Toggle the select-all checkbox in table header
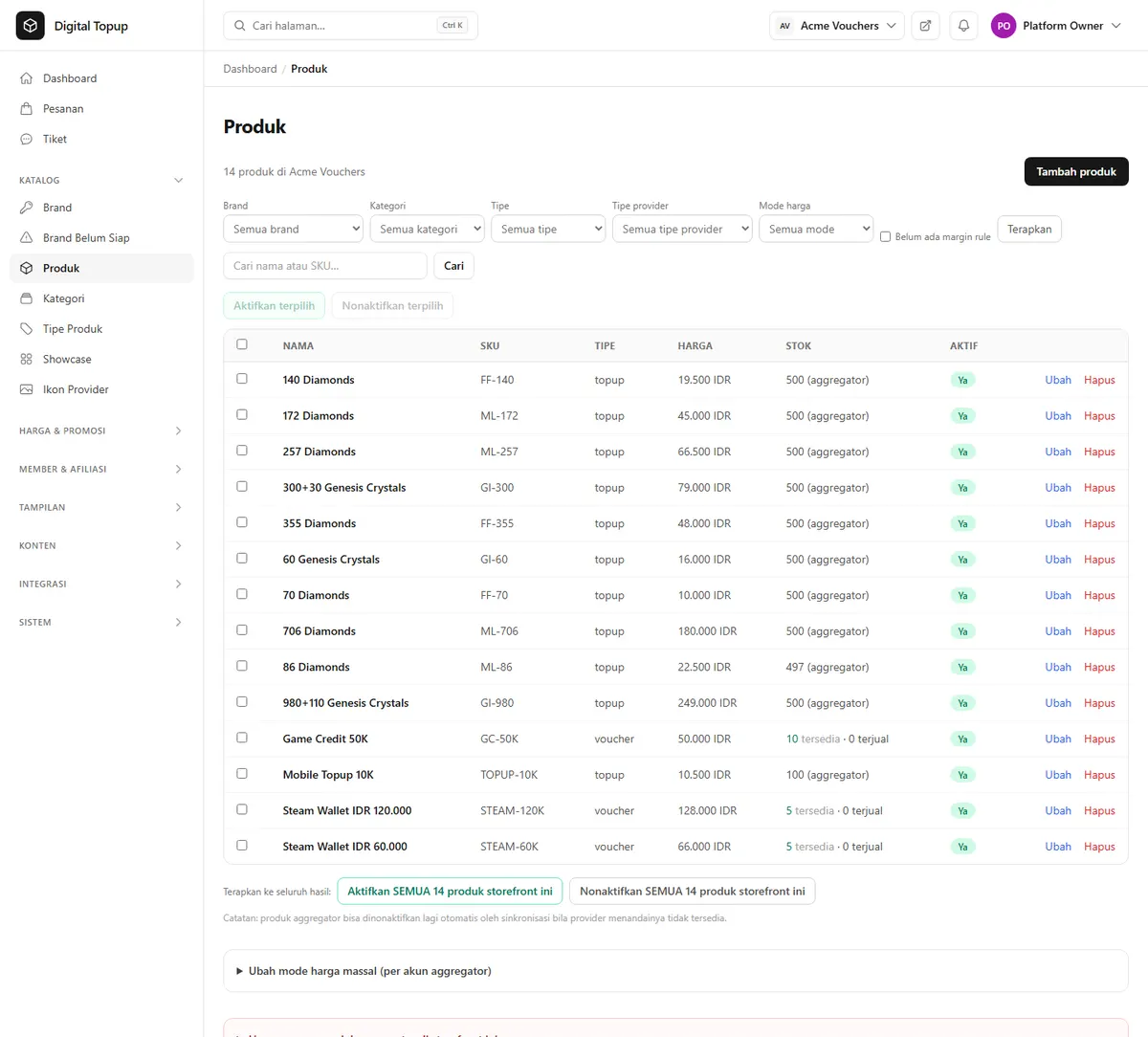This screenshot has width=1148, height=1037. point(242,344)
